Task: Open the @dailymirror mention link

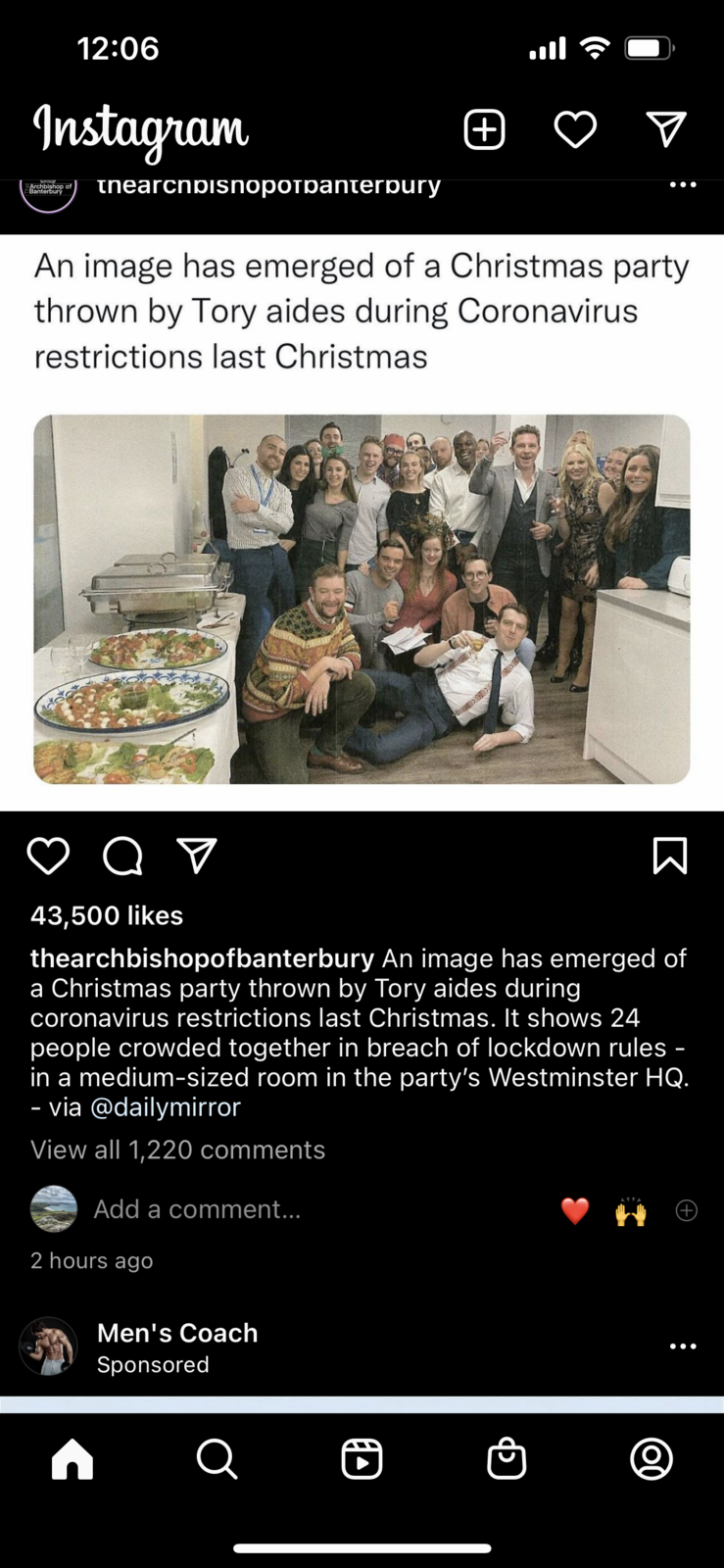Action: click(x=166, y=1107)
